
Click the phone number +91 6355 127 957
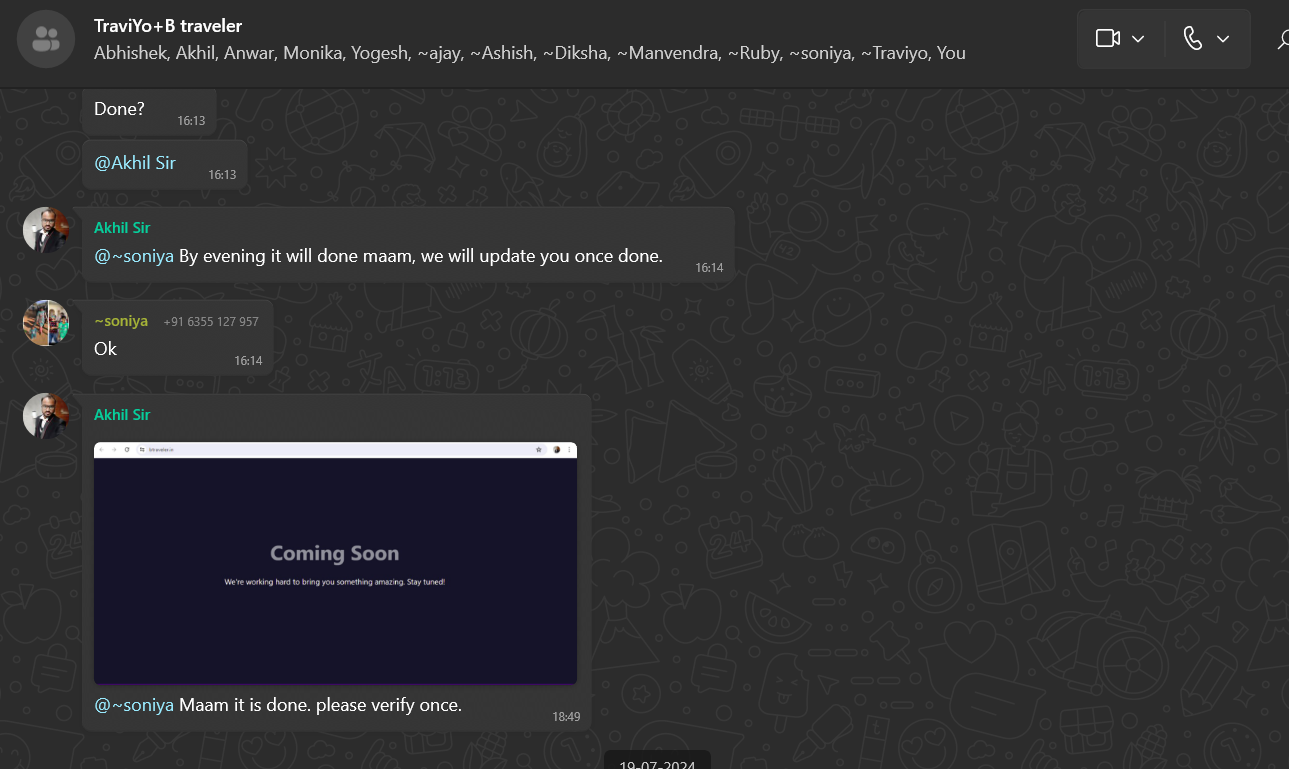coord(211,322)
